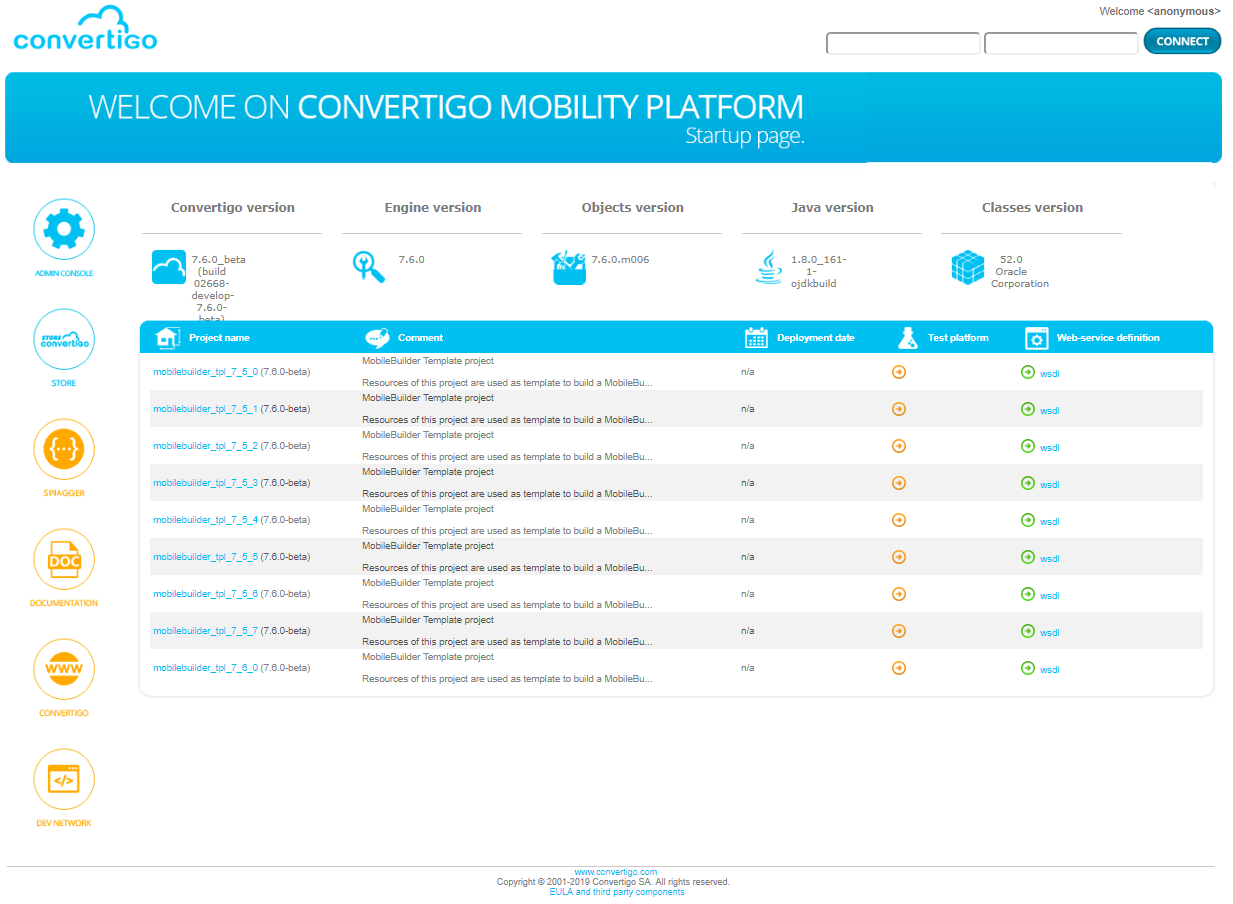Open wsdl link for mobilebuilder_tpl_7_5_2
Viewport: 1233px width, 904px height.
click(x=1049, y=448)
